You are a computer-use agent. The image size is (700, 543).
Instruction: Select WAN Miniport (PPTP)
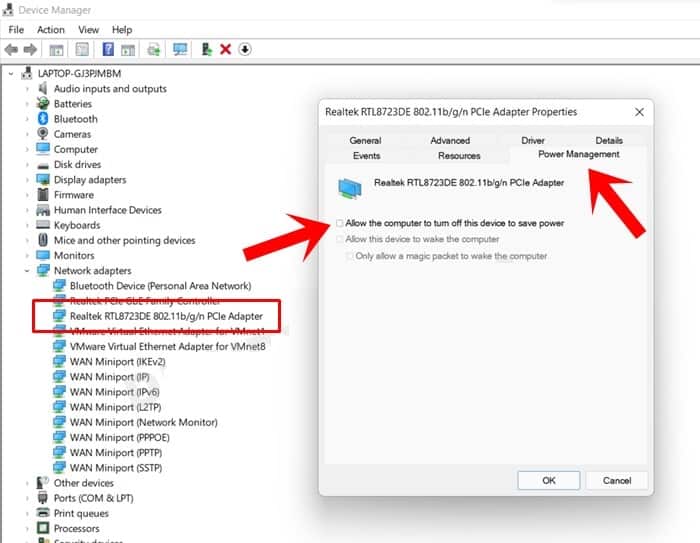pos(116,453)
